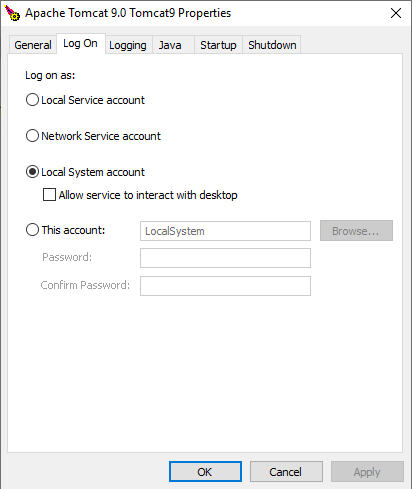Click the LocalSystem account name field
The height and width of the screenshot is (489, 413).
pyautogui.click(x=225, y=231)
